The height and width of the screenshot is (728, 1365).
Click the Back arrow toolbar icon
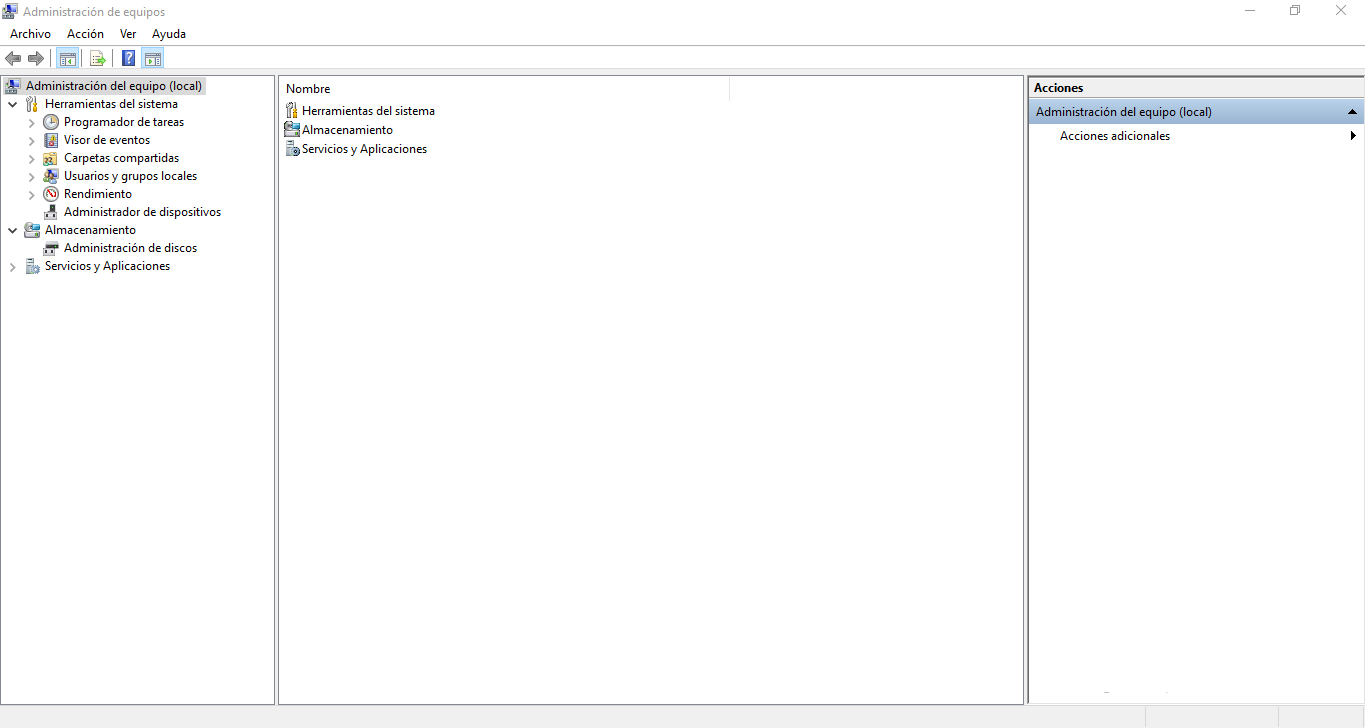pyautogui.click(x=13, y=58)
